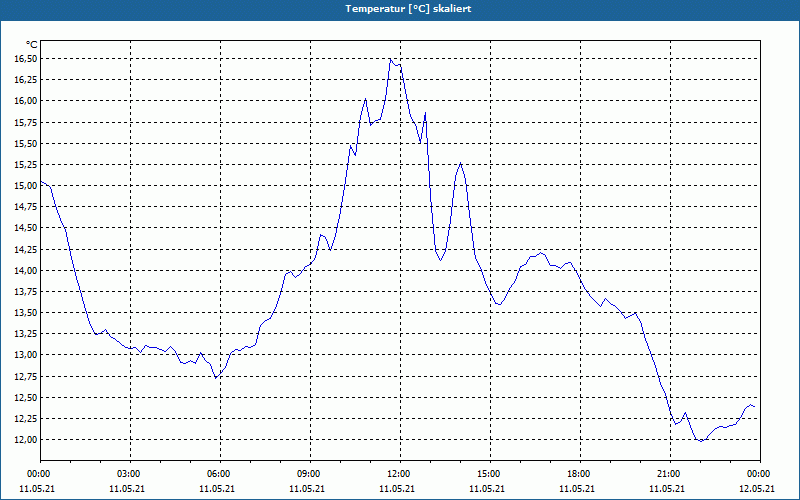
Task: Click the curve minimum near 22:00
Action: [x=701, y=441]
